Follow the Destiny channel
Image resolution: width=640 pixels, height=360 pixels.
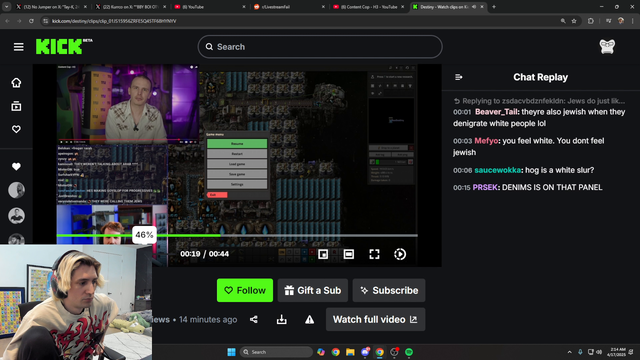[x=245, y=290]
